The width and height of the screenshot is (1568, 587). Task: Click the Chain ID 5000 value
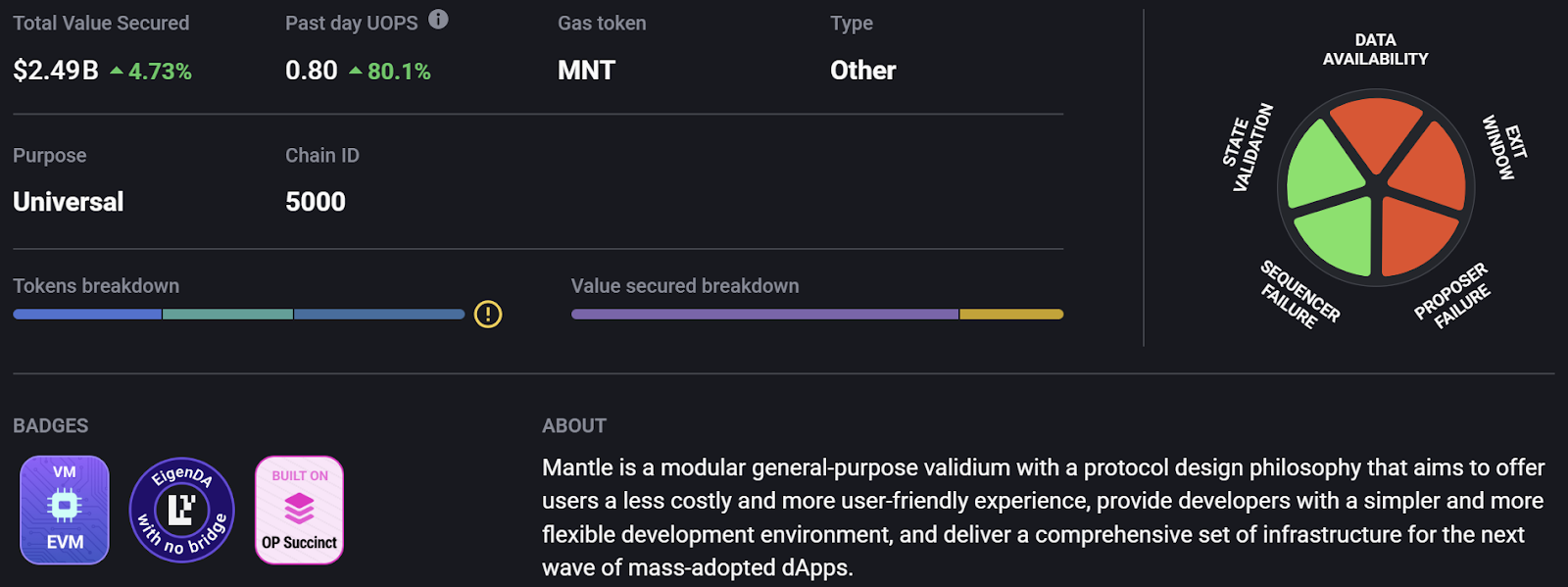(315, 202)
